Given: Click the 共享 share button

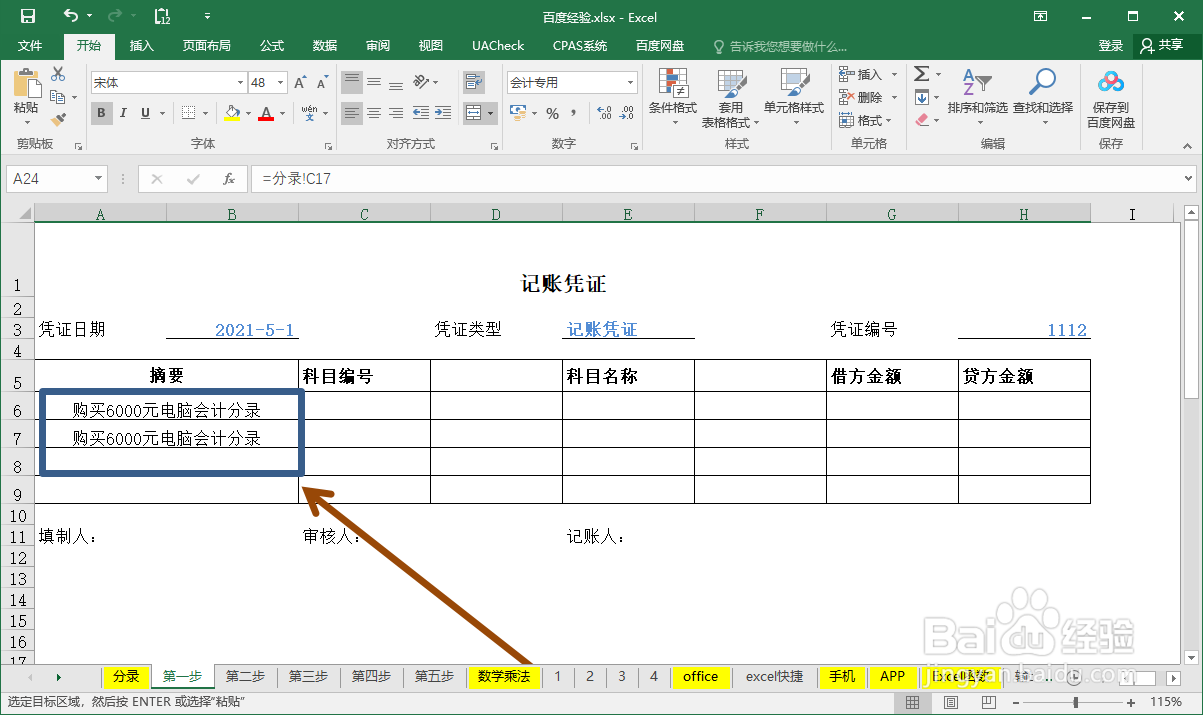Looking at the screenshot, I should tap(1161, 46).
